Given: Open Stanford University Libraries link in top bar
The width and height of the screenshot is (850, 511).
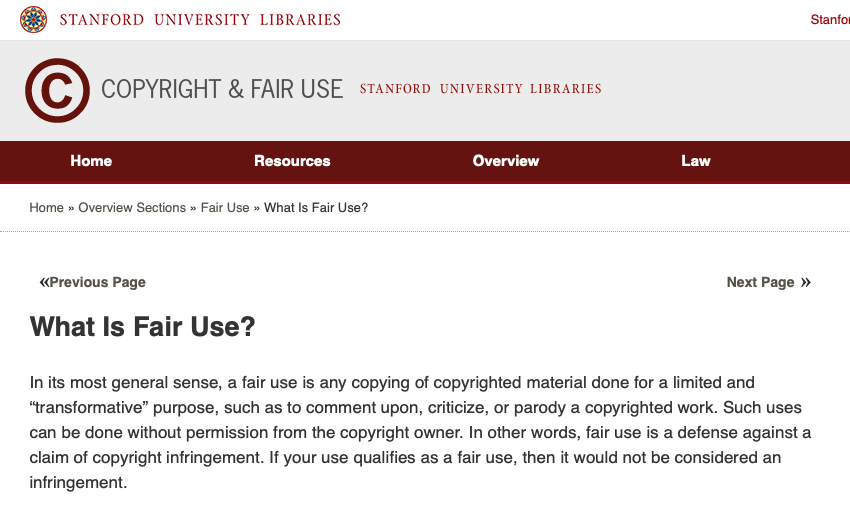Looking at the screenshot, I should click(x=200, y=20).
